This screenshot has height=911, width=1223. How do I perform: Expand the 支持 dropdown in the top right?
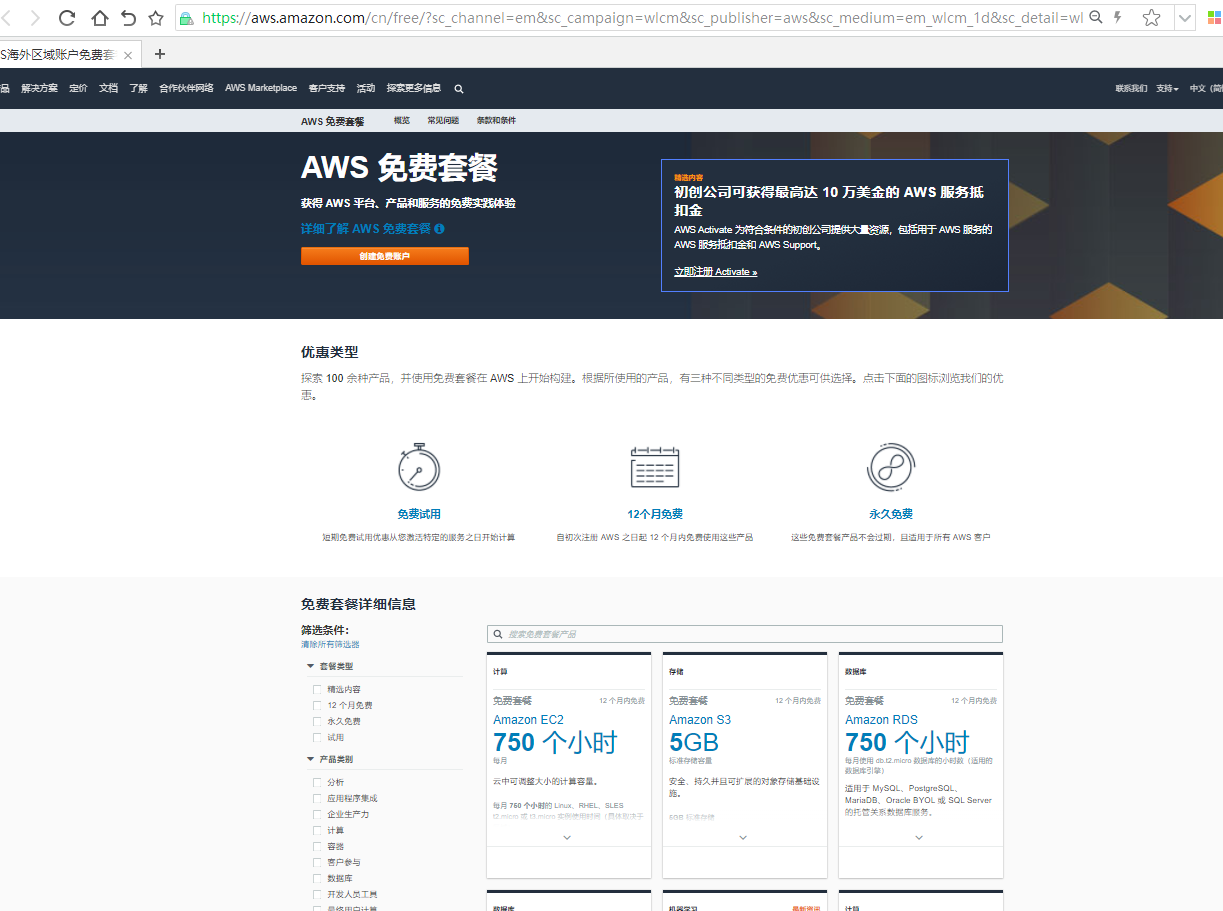pyautogui.click(x=1167, y=89)
